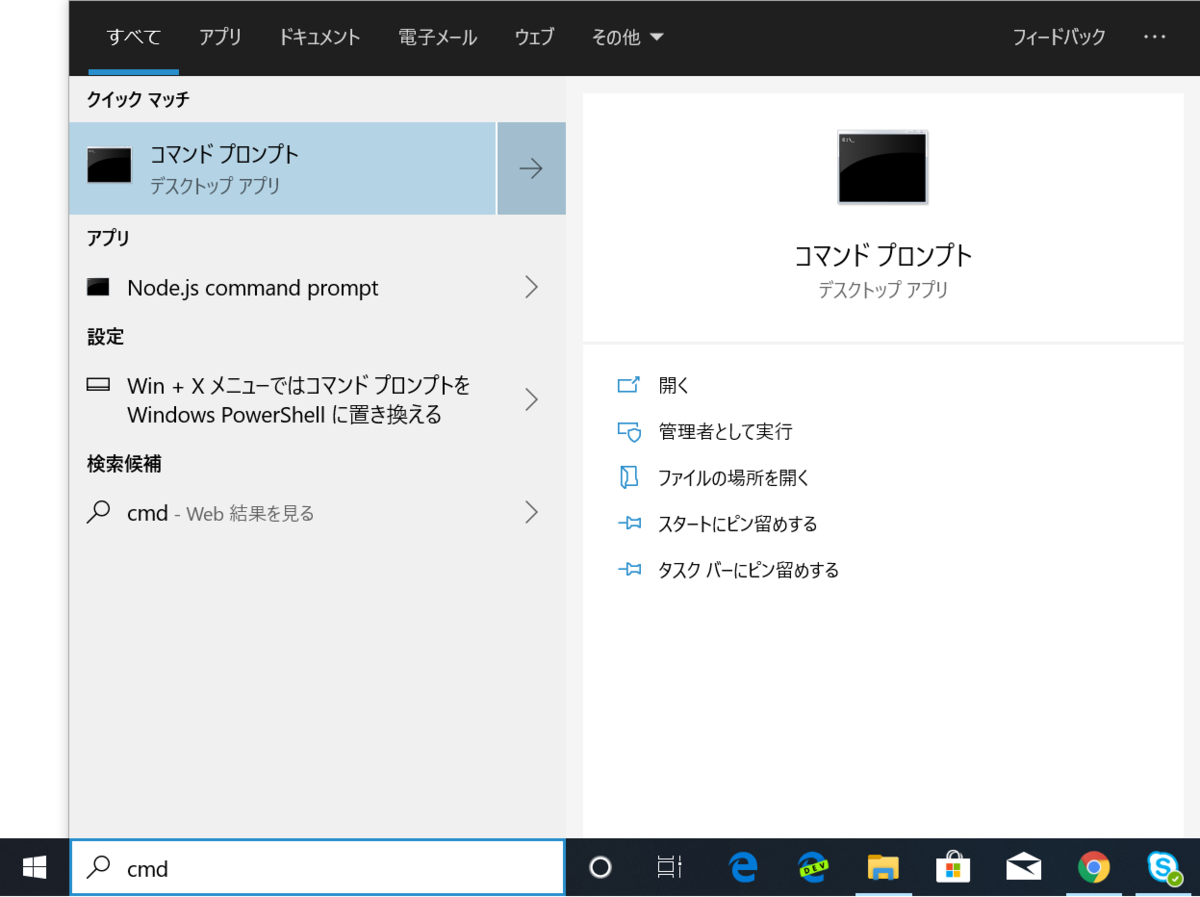Select タスク バーにピン留めする

coord(749,570)
